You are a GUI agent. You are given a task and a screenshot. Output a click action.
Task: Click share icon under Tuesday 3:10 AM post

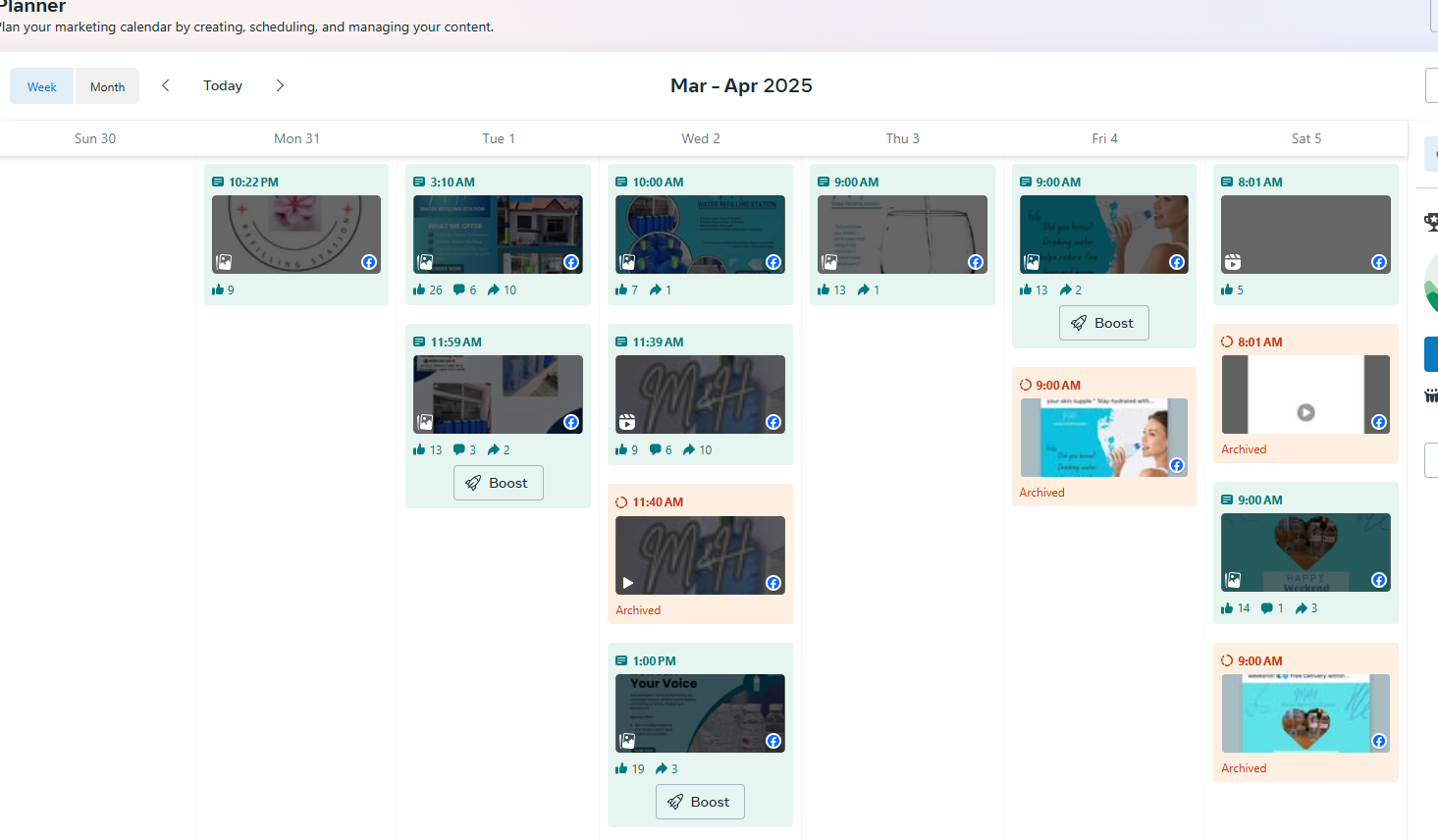pos(494,289)
